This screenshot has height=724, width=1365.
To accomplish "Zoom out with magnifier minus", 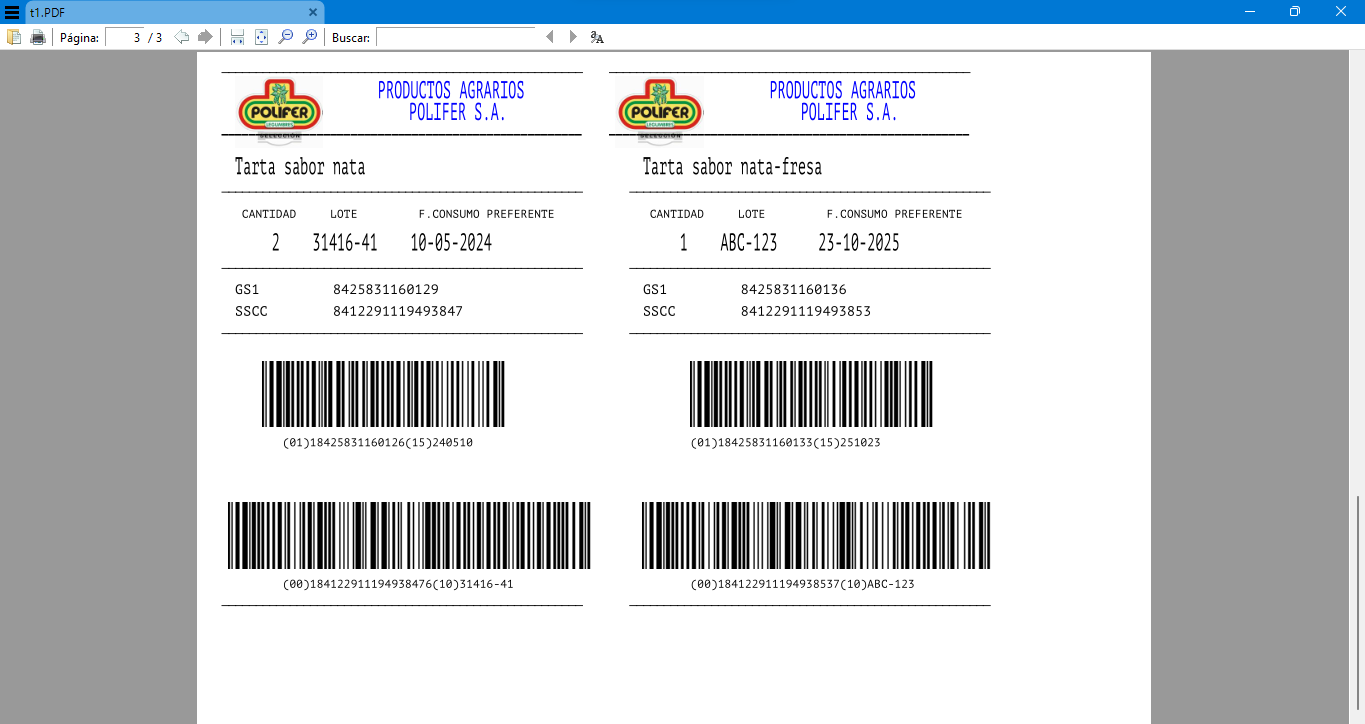I will coord(286,37).
